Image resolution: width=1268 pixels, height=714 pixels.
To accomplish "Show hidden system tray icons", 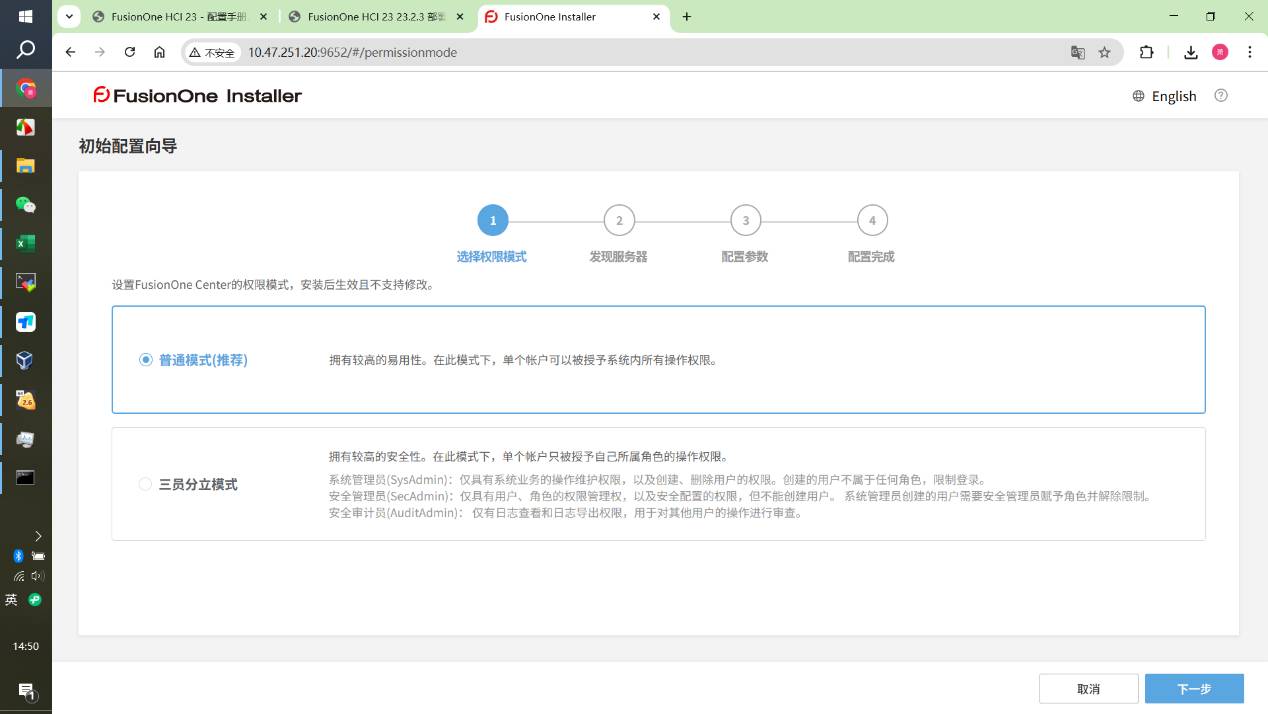I will tap(38, 536).
